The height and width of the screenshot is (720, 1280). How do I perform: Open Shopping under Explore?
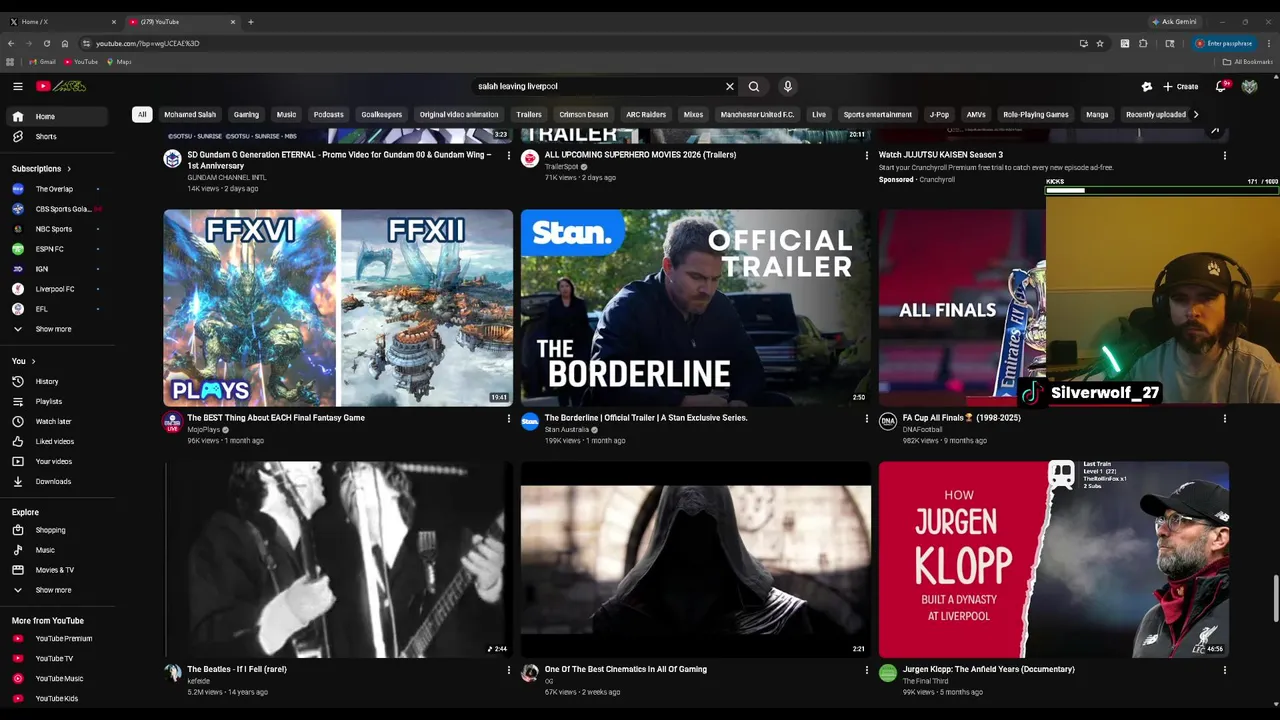tap(57, 530)
